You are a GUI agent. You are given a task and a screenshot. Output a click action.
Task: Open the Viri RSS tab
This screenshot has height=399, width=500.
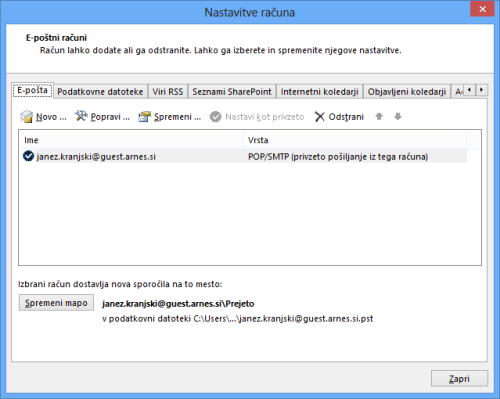pyautogui.click(x=168, y=92)
